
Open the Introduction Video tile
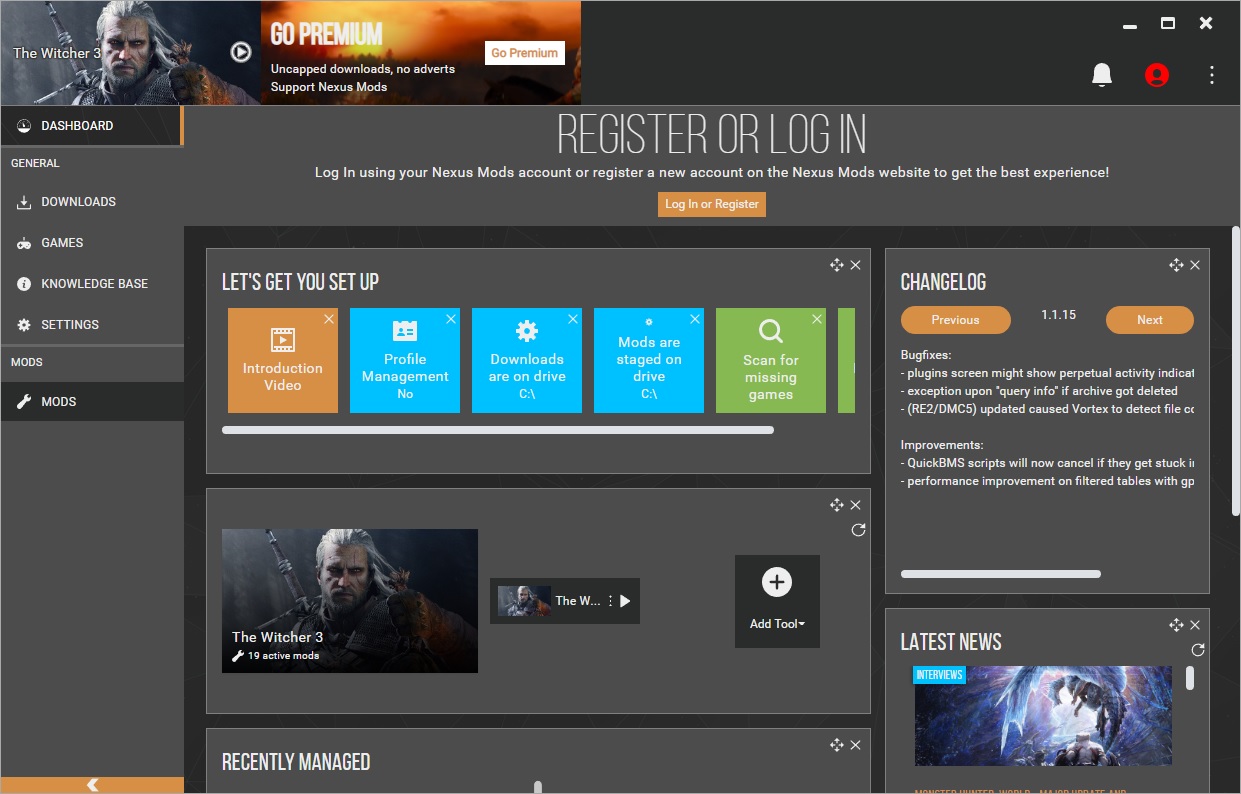point(283,360)
